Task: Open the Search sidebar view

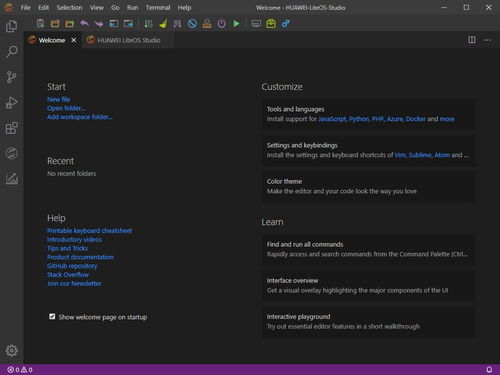Action: pyautogui.click(x=12, y=52)
